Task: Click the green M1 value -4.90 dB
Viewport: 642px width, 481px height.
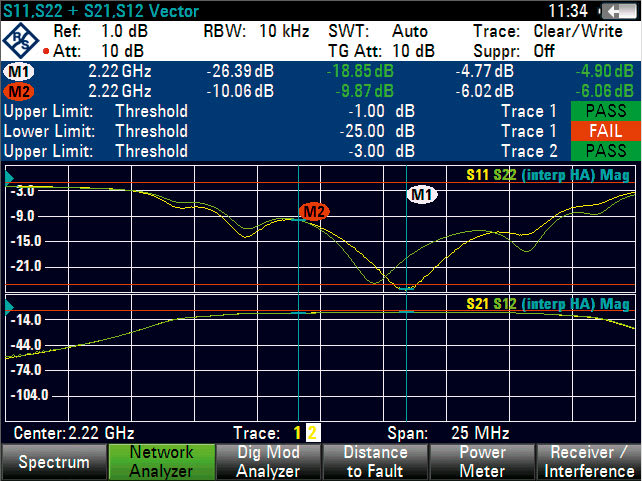Action: [x=604, y=71]
